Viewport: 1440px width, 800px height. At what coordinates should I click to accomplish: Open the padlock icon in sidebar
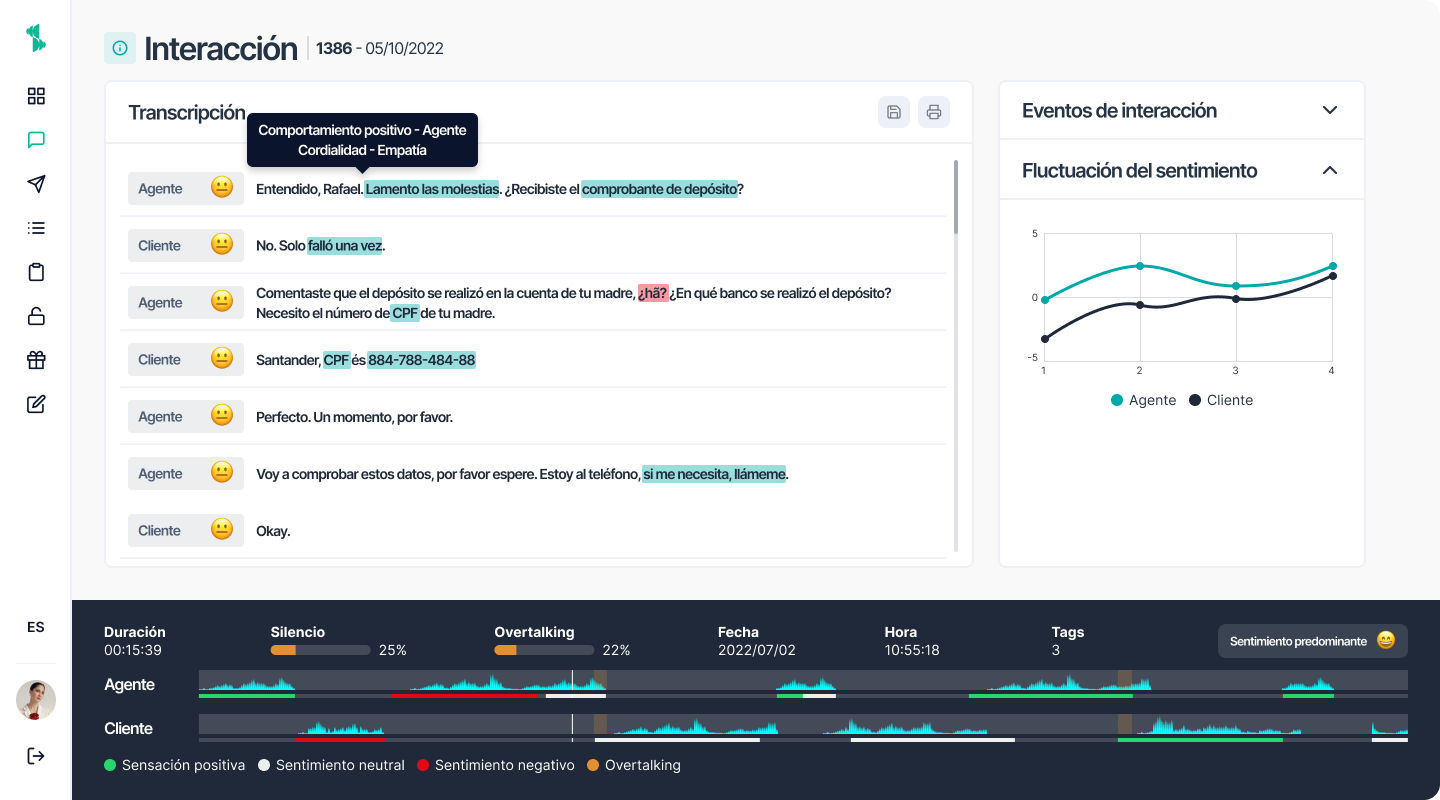(x=36, y=317)
